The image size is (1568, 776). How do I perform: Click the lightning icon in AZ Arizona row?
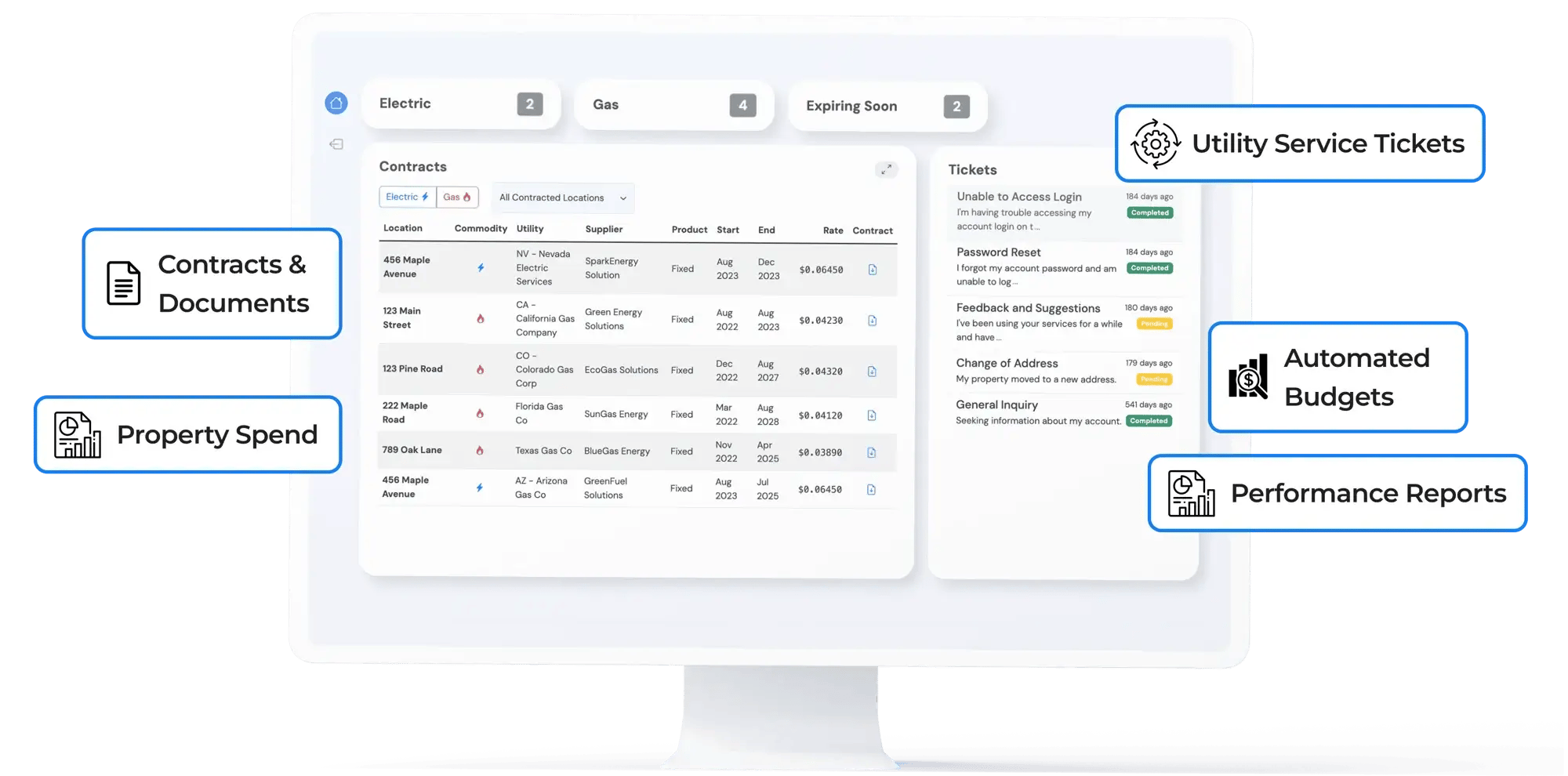click(x=480, y=488)
